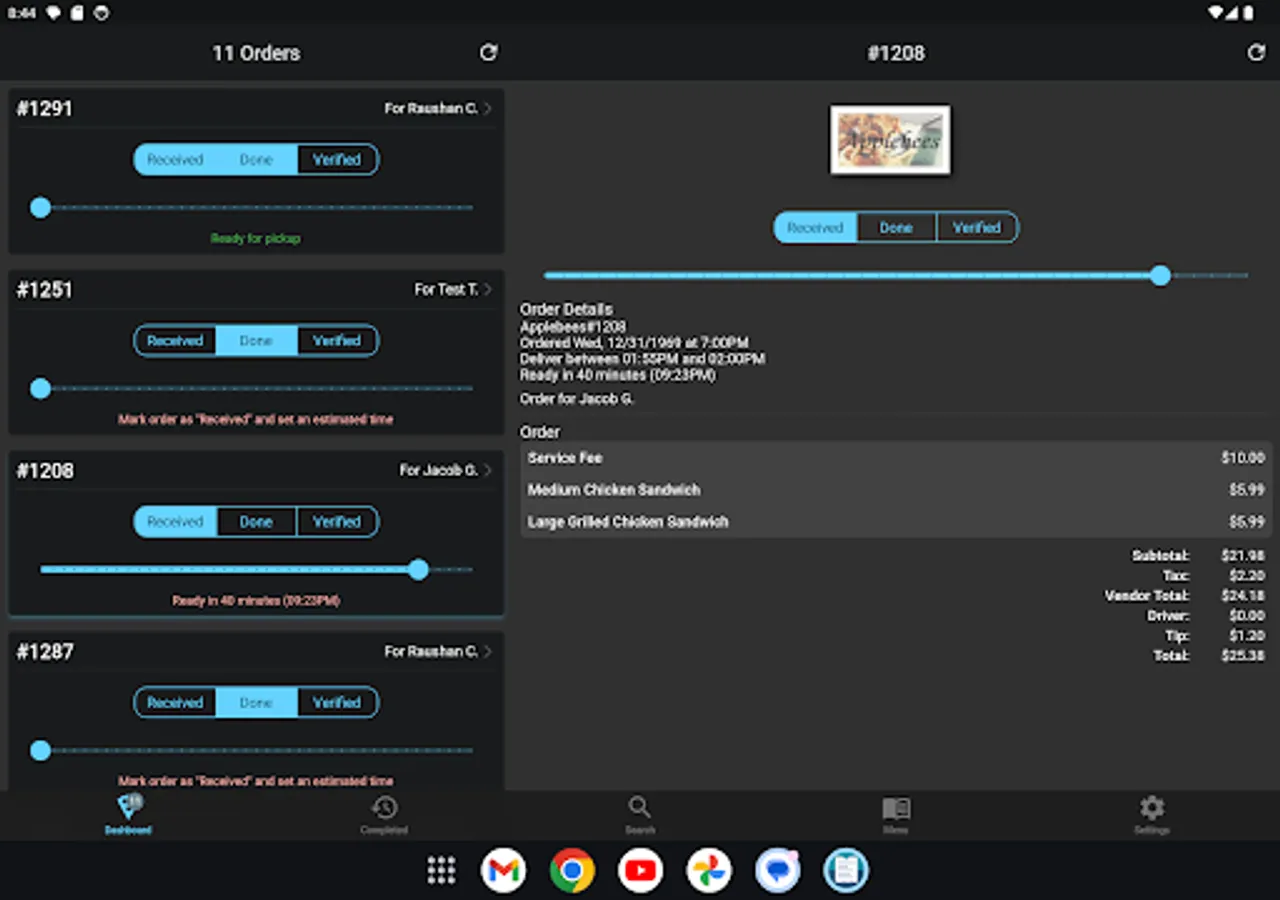Toggle Received status on order #1251
1280x900 pixels.
pyautogui.click(x=175, y=340)
